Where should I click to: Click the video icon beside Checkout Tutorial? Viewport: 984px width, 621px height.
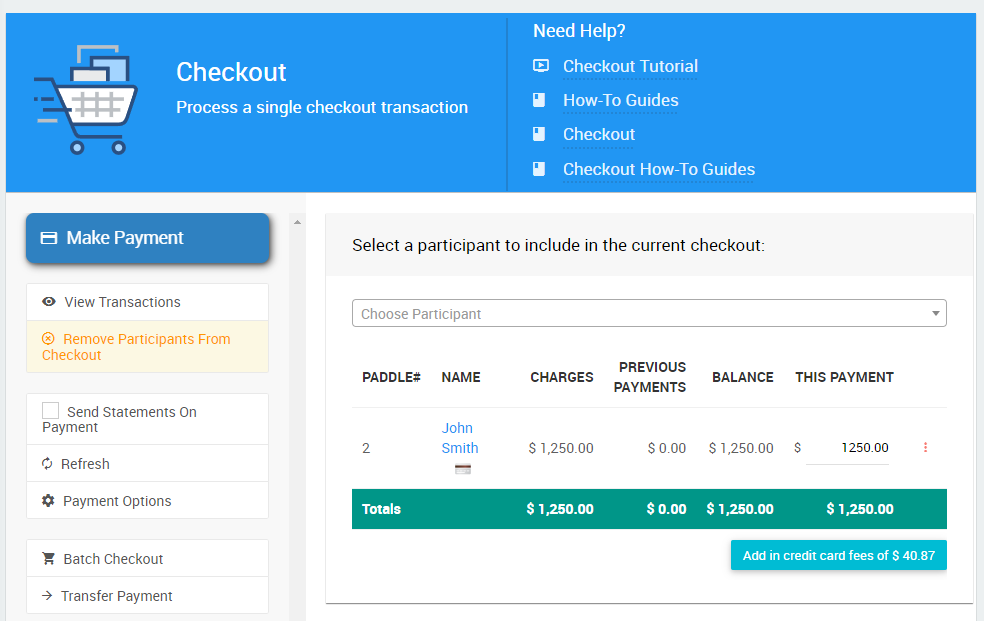coord(540,66)
